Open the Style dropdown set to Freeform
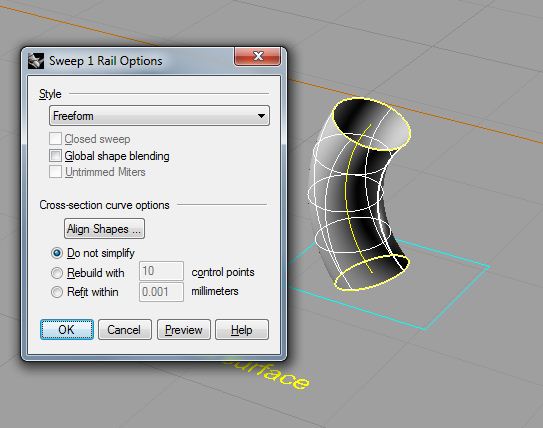 click(x=159, y=116)
